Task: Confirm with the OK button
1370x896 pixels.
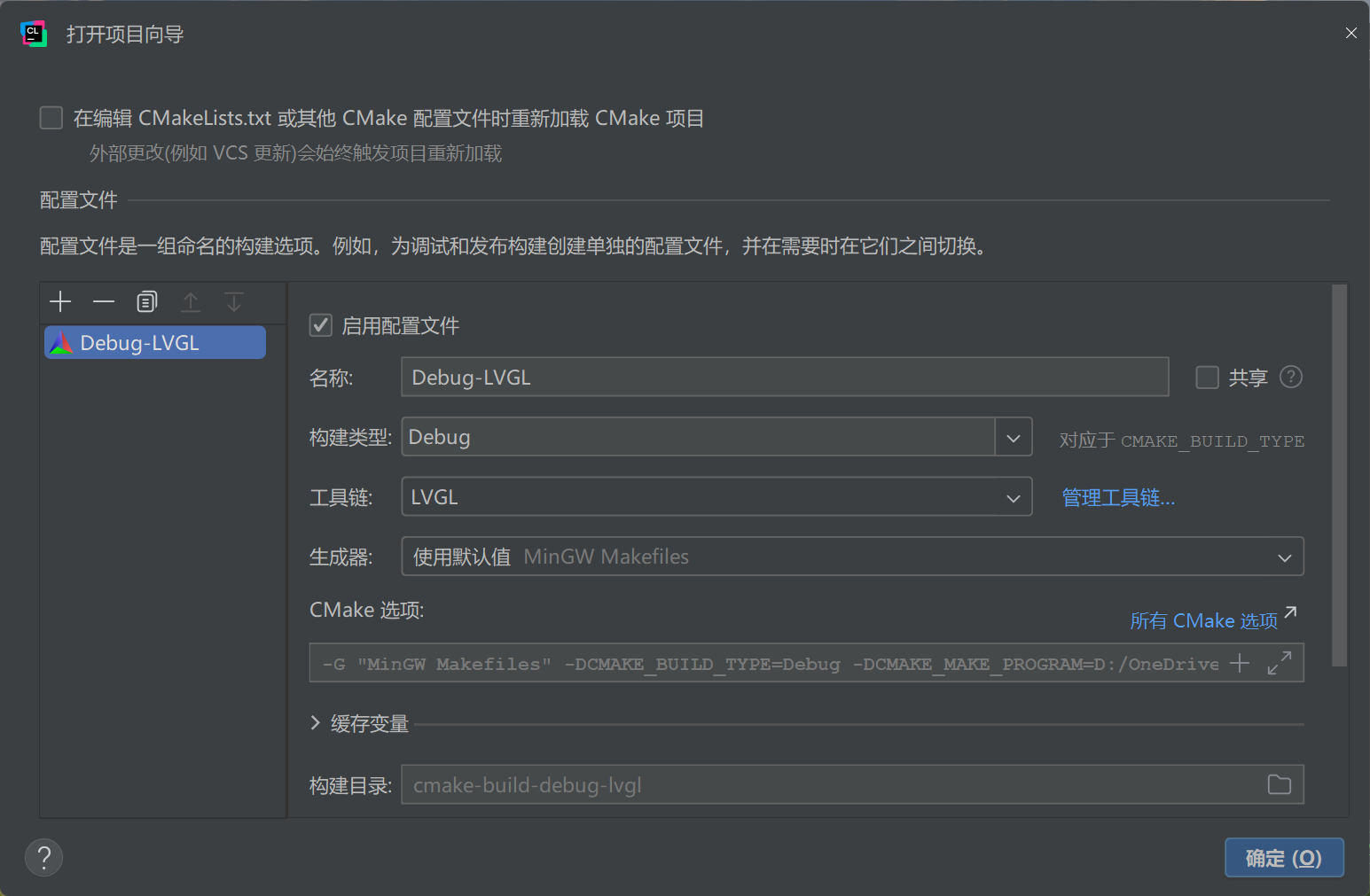Action: 1284,858
